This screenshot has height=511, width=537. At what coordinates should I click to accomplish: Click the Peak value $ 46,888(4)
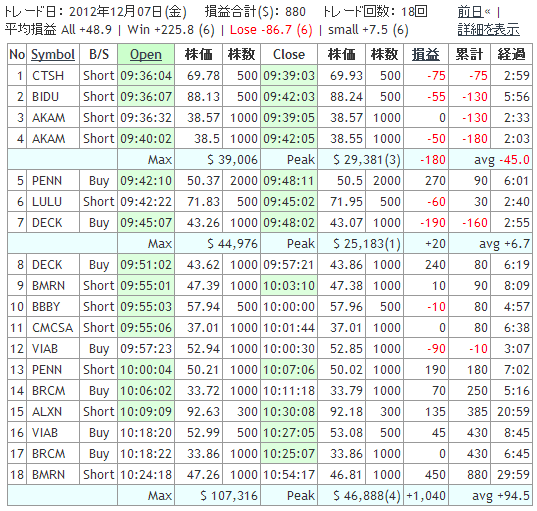tap(367, 496)
